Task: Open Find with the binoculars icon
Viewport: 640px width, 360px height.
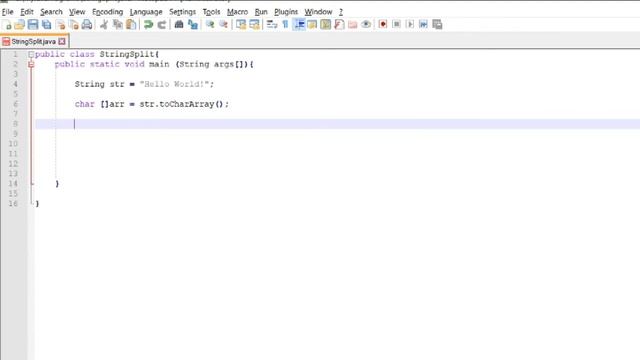Action: tap(179, 24)
